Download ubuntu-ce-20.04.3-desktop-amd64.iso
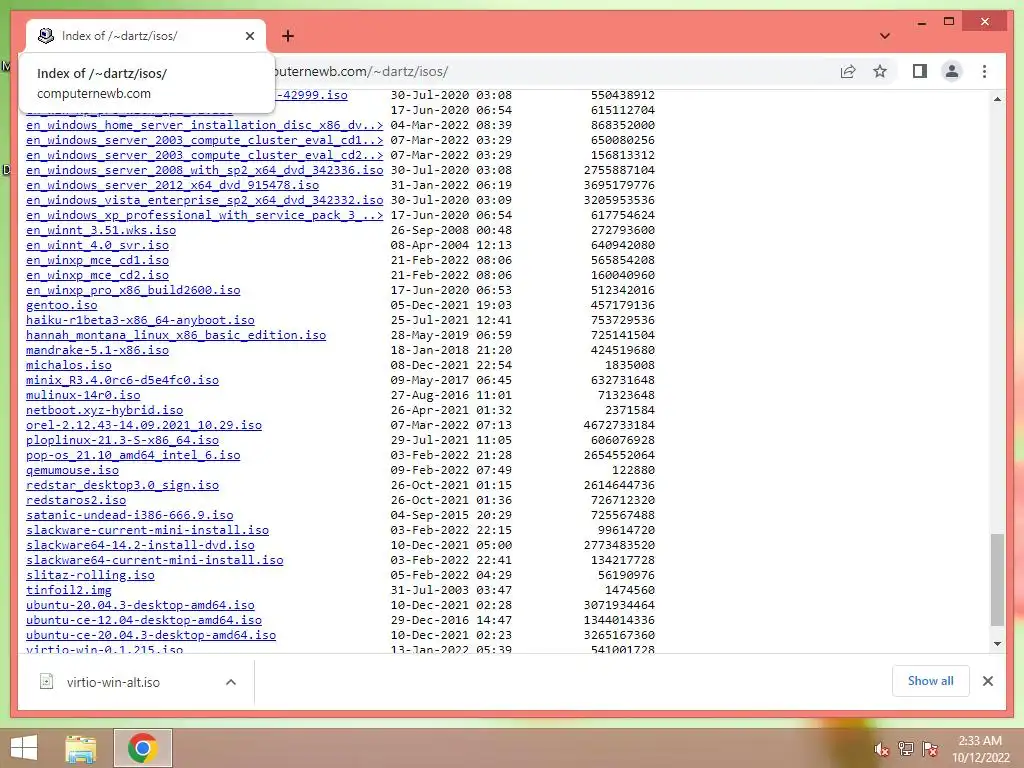1024x768 pixels. 151,635
